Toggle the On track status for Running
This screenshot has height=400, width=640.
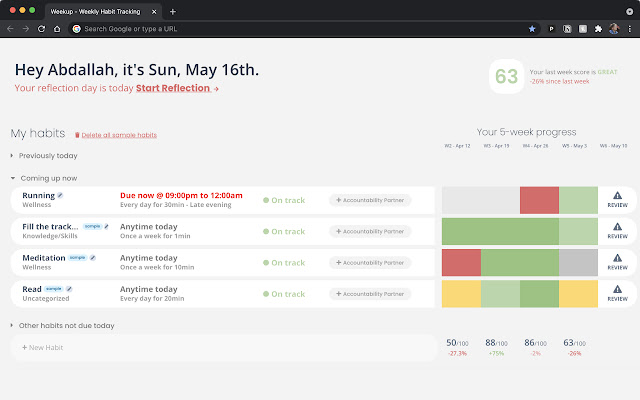(283, 200)
